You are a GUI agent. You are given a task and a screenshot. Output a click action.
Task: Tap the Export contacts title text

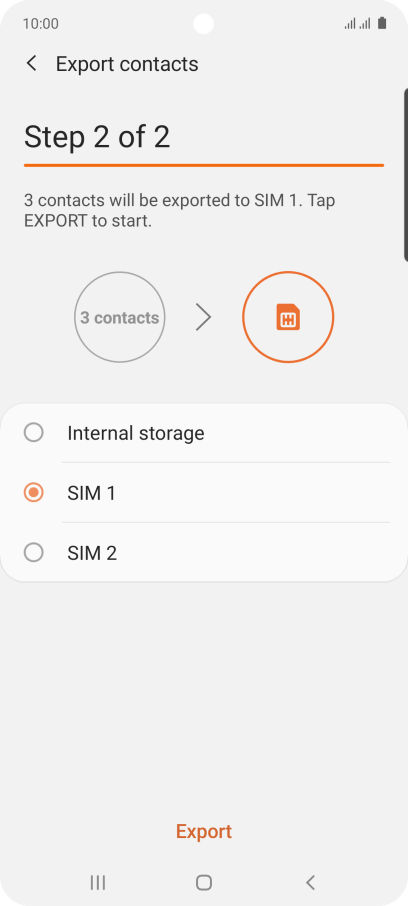click(x=127, y=64)
